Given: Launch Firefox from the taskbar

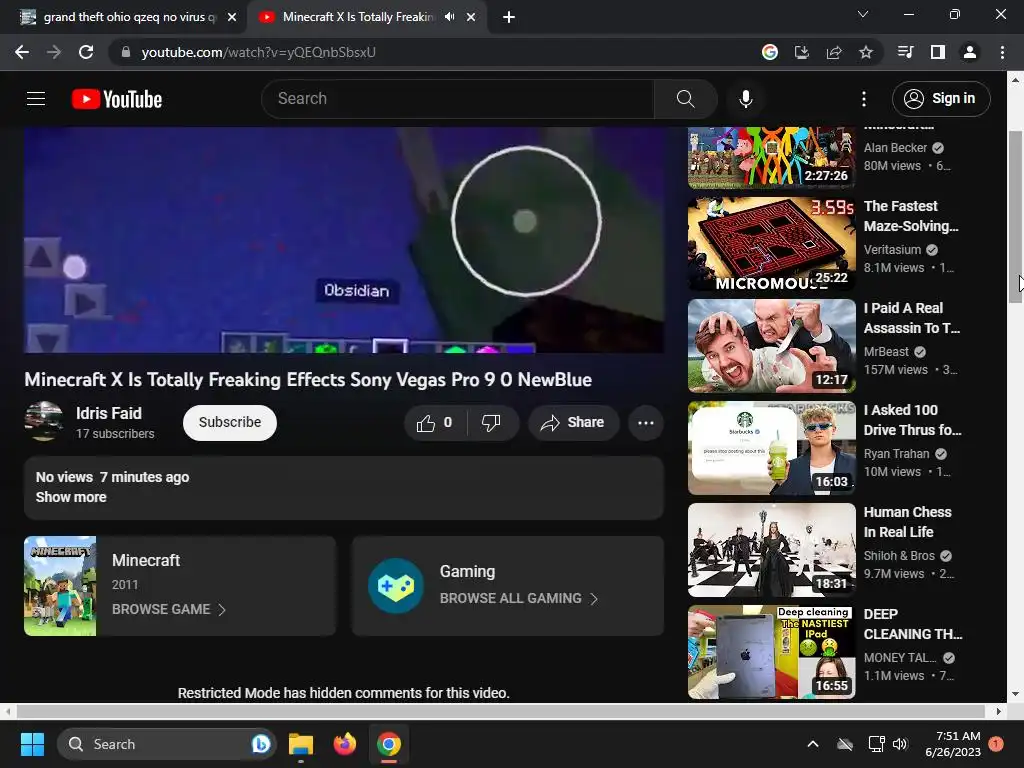Looking at the screenshot, I should (345, 744).
